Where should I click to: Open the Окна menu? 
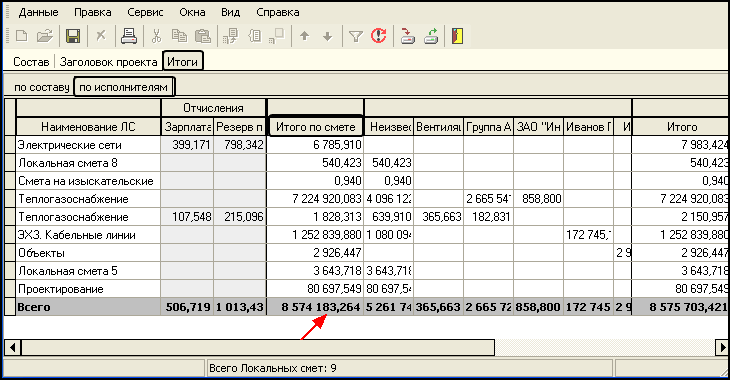click(192, 12)
